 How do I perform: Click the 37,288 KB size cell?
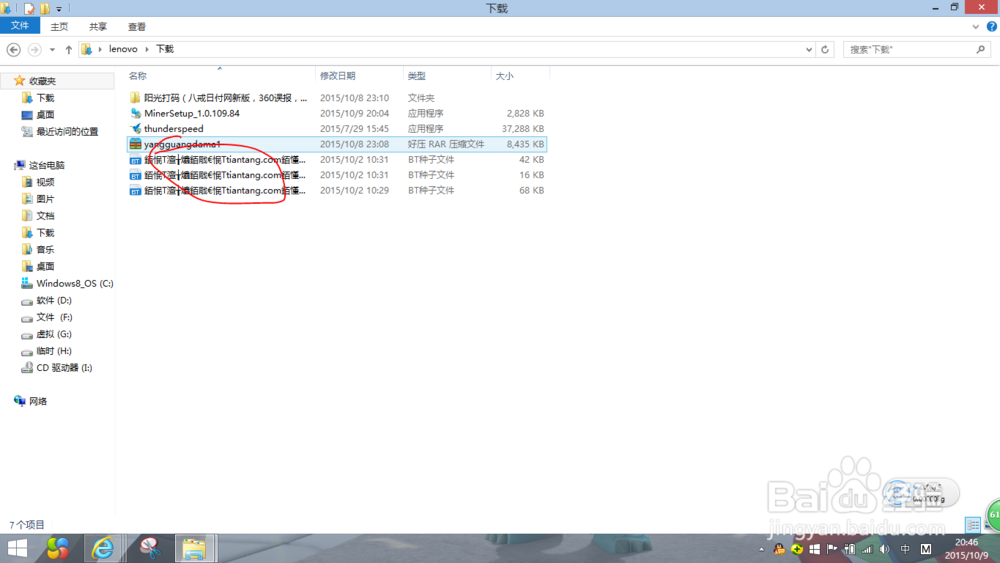pyautogui.click(x=522, y=128)
